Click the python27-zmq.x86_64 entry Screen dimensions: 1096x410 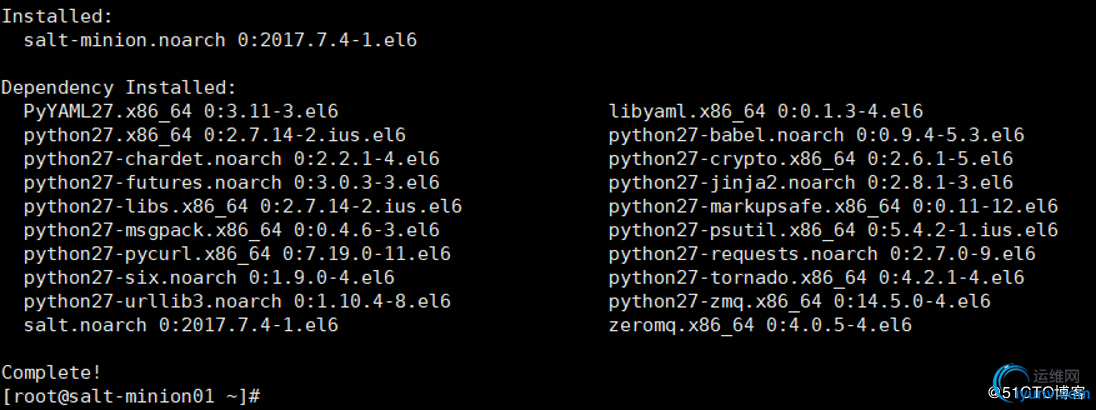(800, 302)
